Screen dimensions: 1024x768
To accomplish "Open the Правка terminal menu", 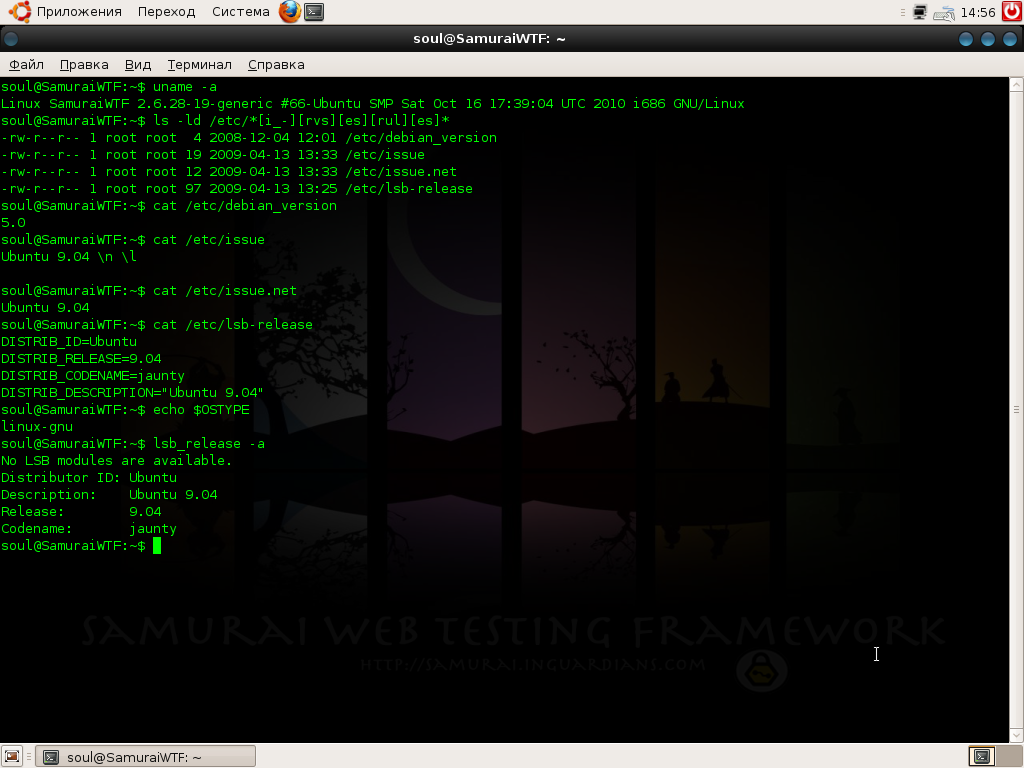I will pyautogui.click(x=84, y=65).
